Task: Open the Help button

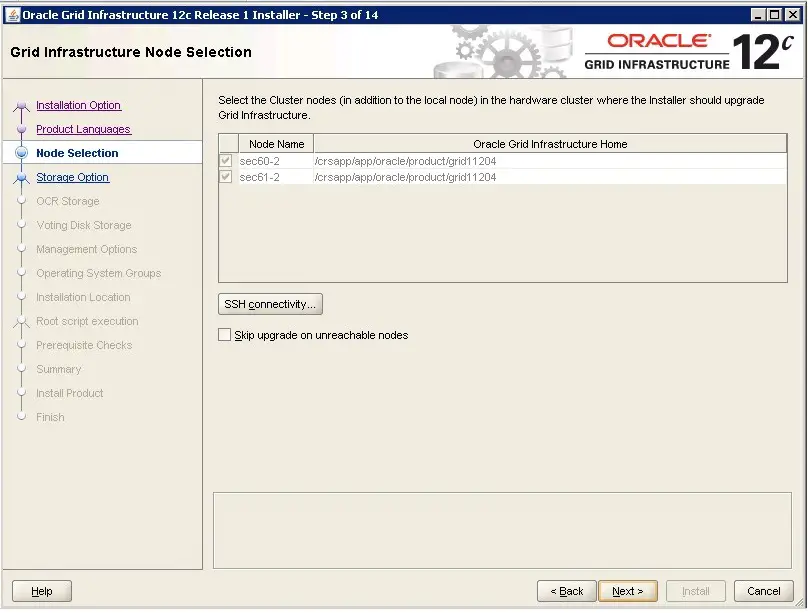Action: click(42, 591)
